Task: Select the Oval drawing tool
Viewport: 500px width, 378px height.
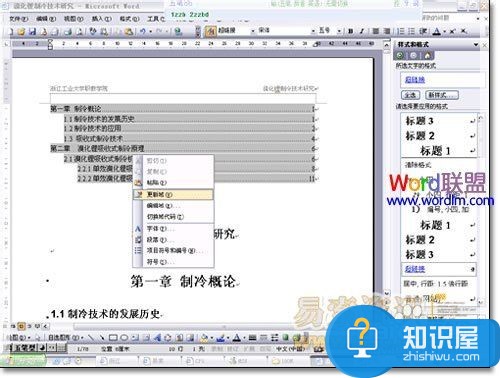Action: (x=124, y=338)
